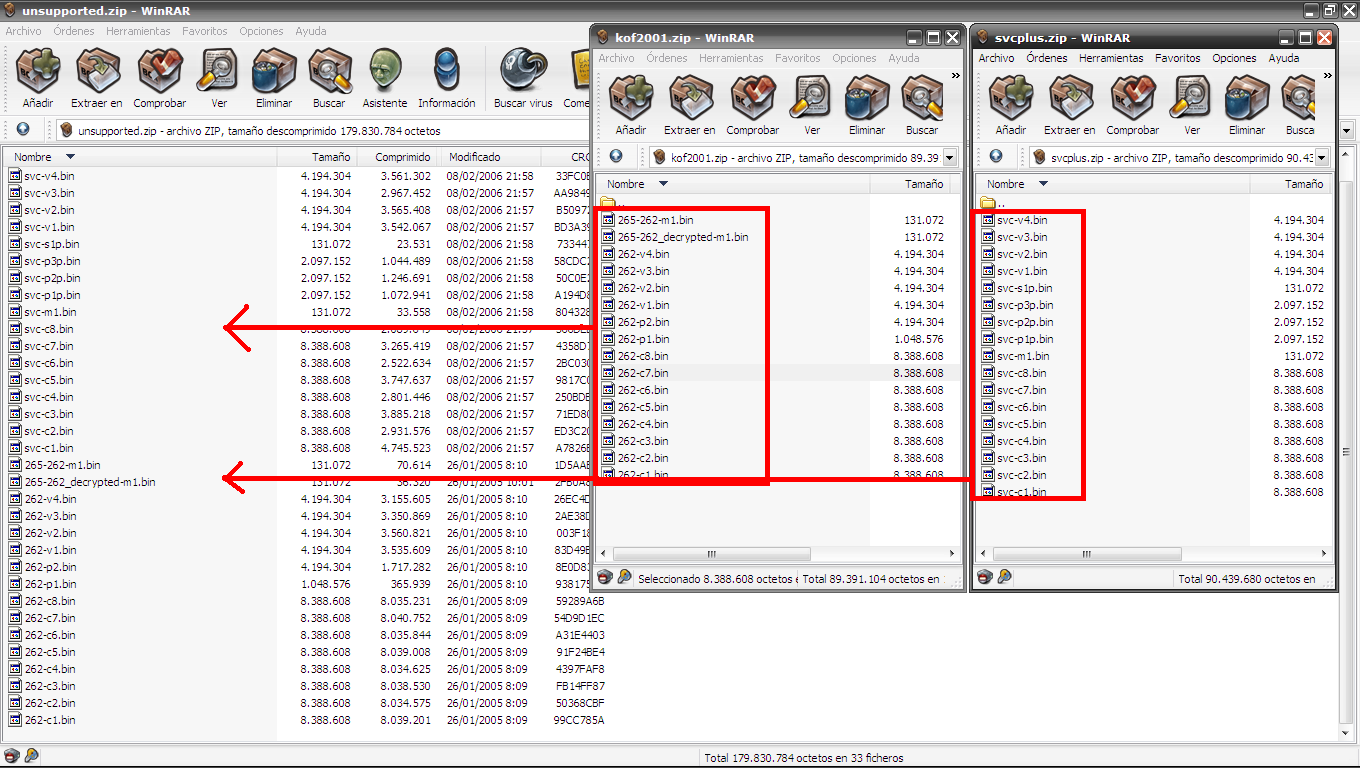
Task: Click Nombre sort arrow in svcplus.zip window
Action: click(x=1043, y=184)
